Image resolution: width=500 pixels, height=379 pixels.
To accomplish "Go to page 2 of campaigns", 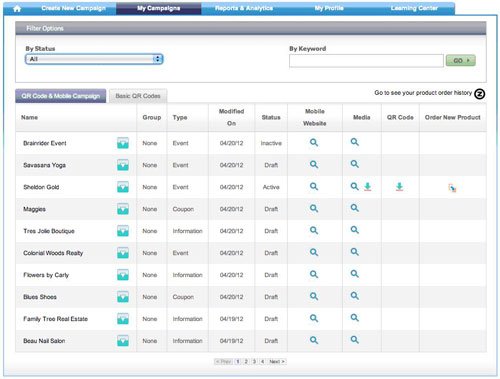I will click(246, 362).
